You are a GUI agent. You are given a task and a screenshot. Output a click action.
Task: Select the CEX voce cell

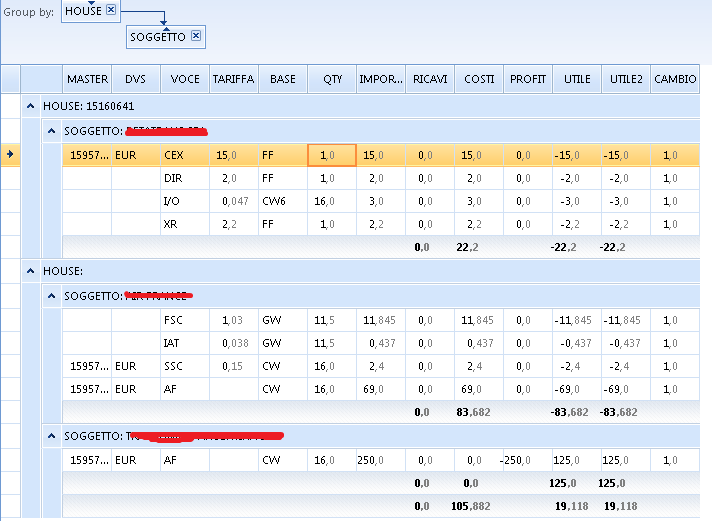[185, 155]
